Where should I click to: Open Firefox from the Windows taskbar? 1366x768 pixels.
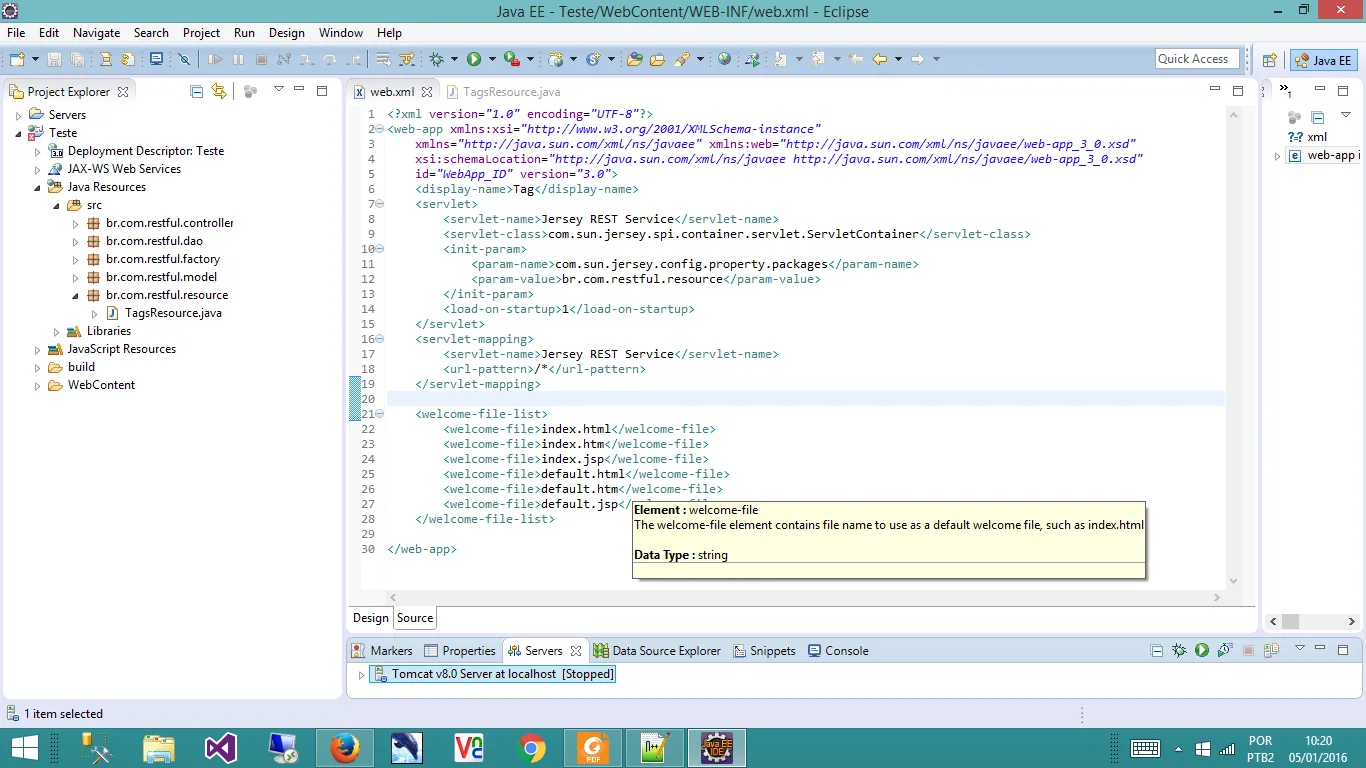(344, 748)
